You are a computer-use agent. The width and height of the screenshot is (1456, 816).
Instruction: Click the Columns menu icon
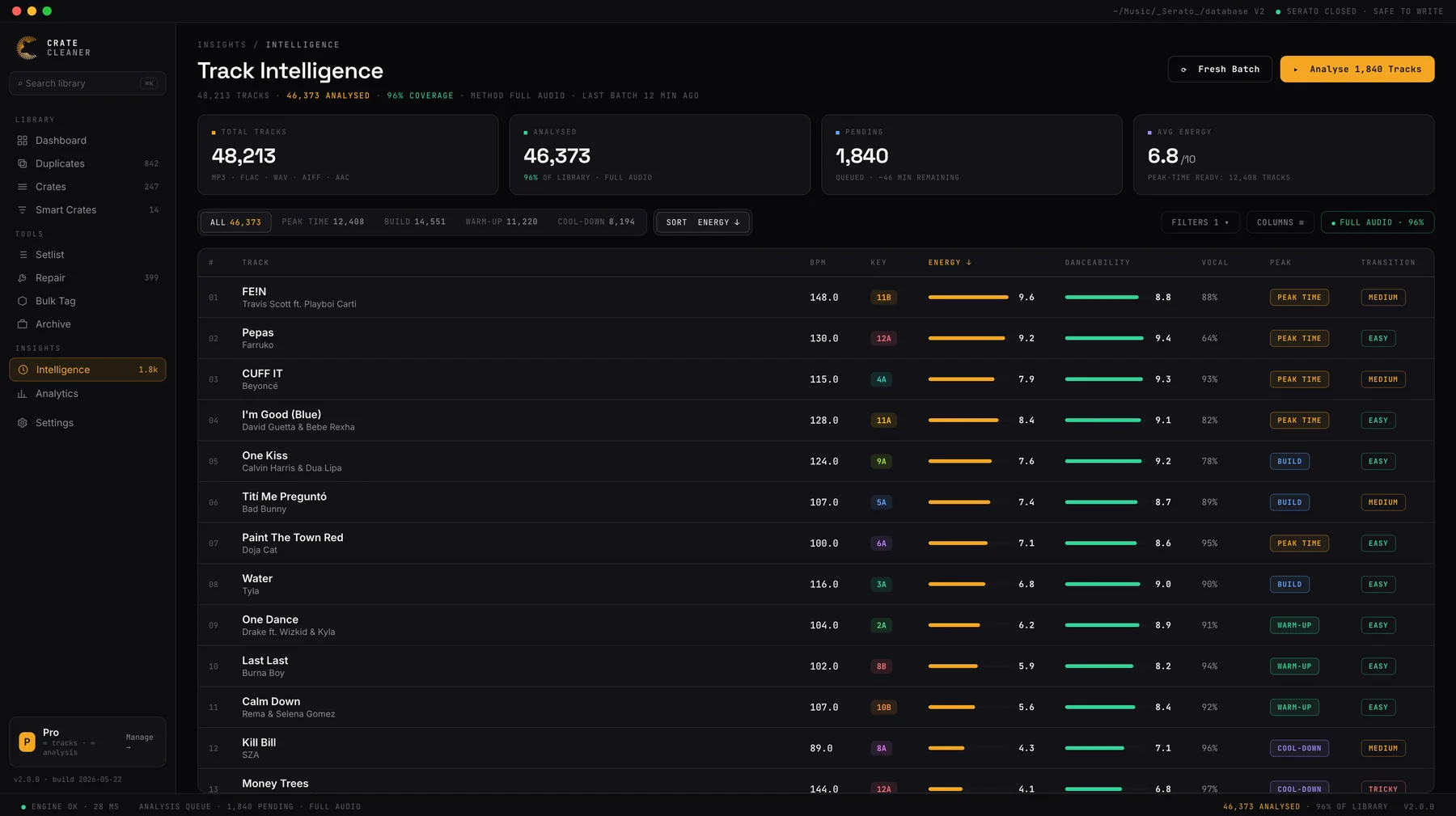[x=1302, y=222]
